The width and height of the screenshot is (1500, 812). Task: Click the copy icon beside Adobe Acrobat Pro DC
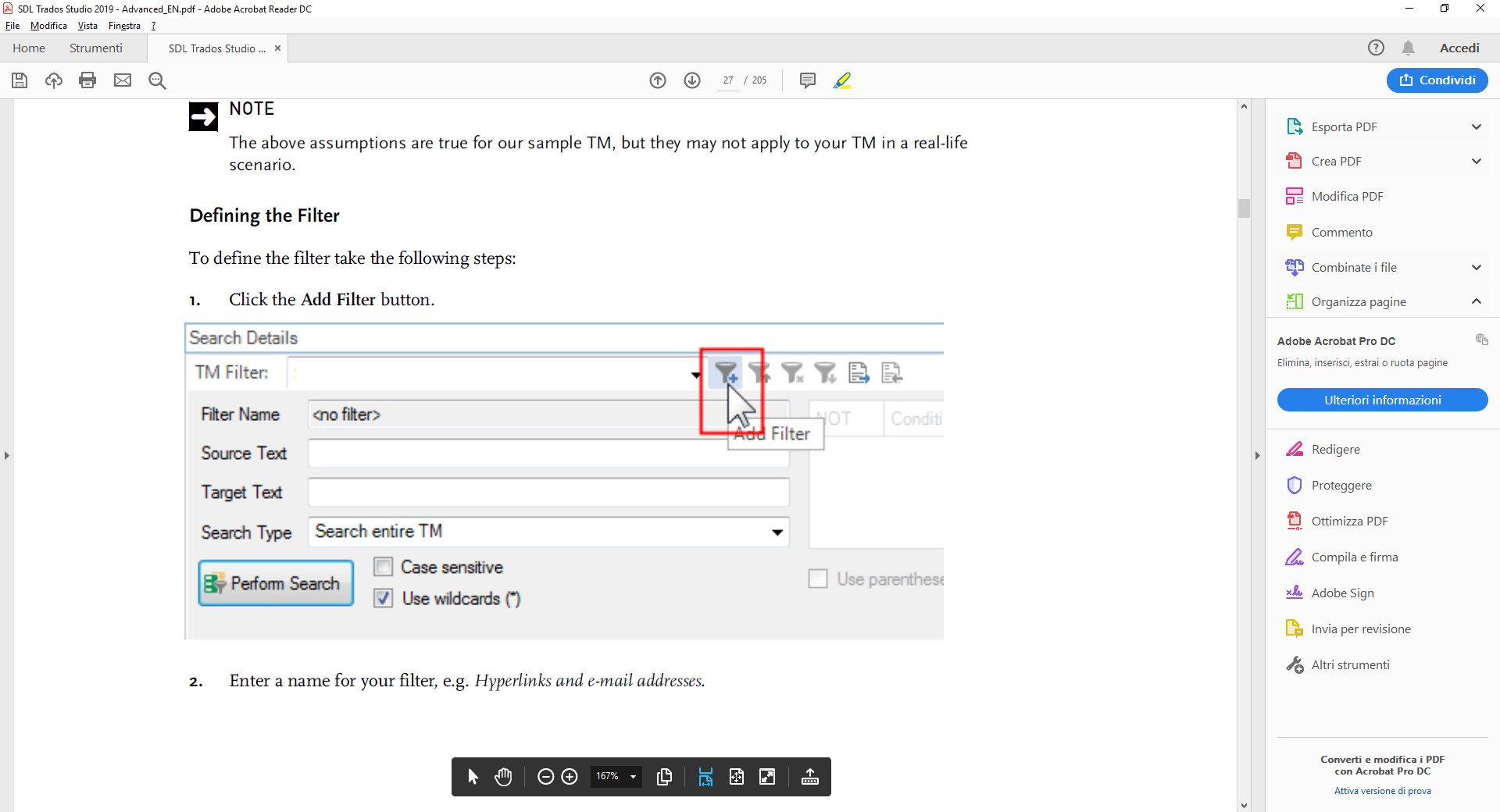(1481, 340)
